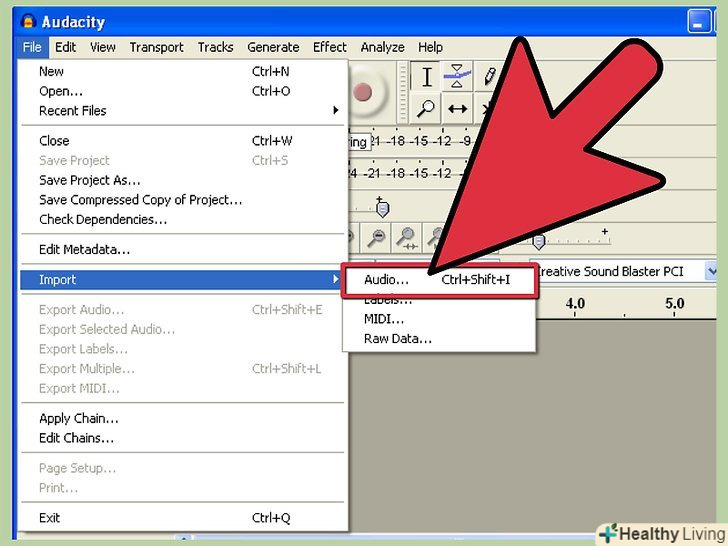This screenshot has height=546, width=728.
Task: Select the Time Shift arrows tool
Action: [x=457, y=109]
